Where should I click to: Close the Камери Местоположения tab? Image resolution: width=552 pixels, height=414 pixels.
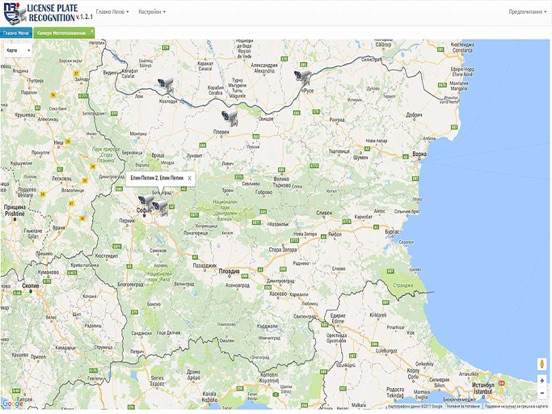[x=92, y=31]
